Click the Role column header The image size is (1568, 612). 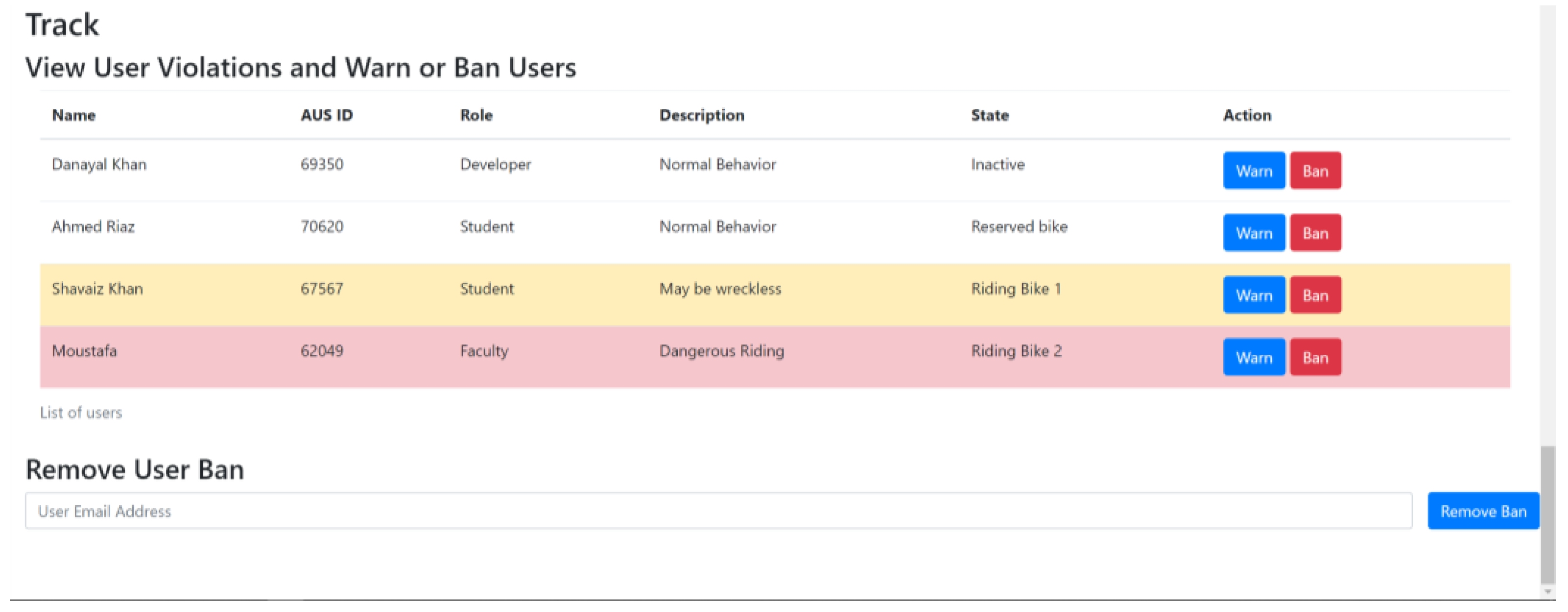(x=476, y=115)
